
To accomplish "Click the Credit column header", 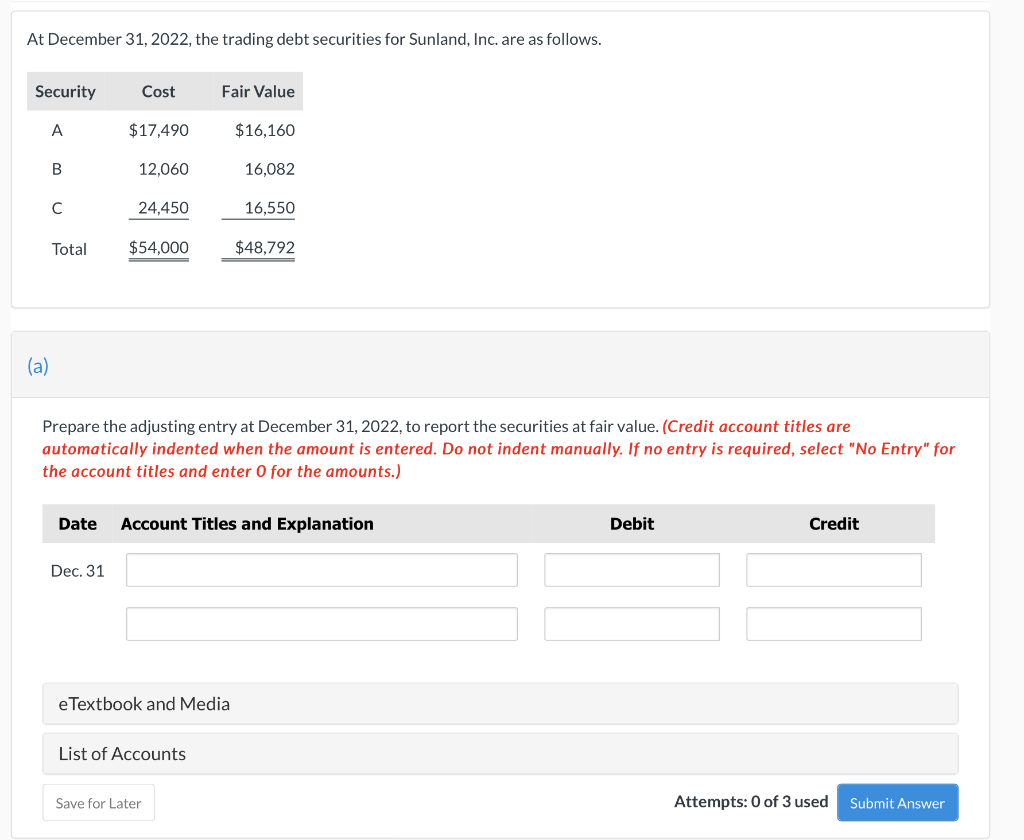I will (834, 524).
